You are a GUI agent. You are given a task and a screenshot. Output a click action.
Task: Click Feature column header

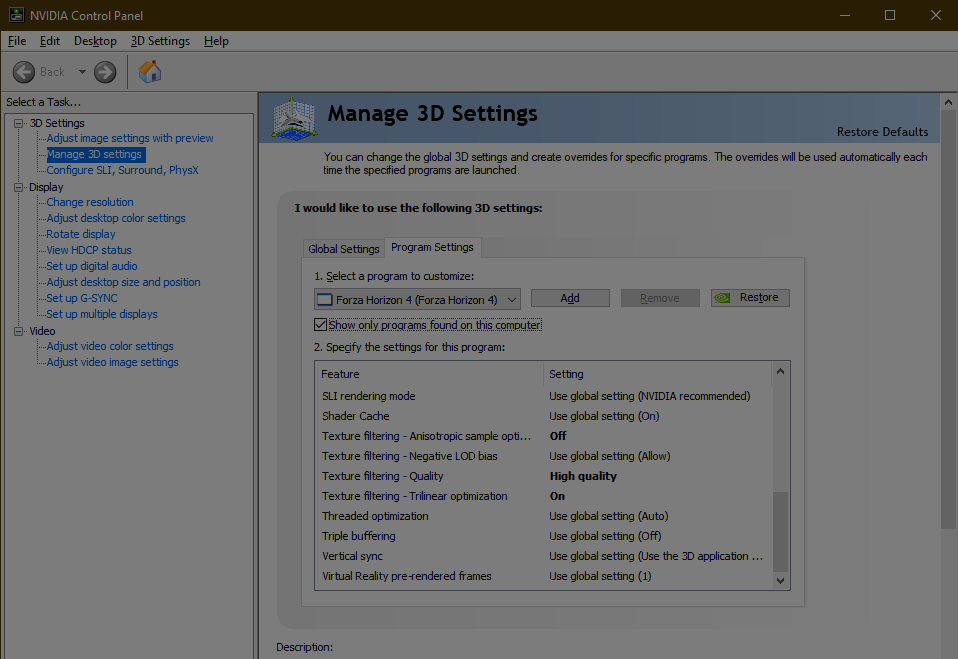(430, 374)
